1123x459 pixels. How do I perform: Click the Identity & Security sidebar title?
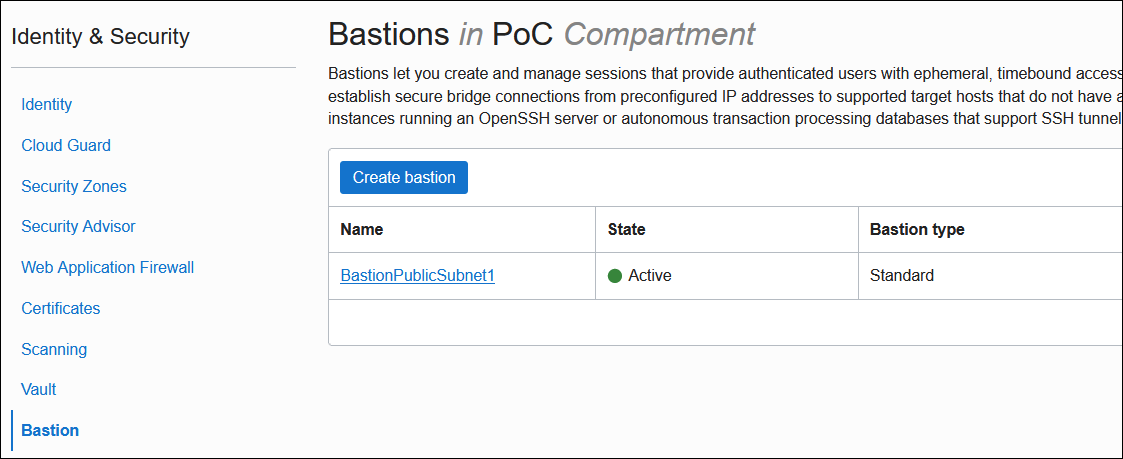tap(100, 38)
